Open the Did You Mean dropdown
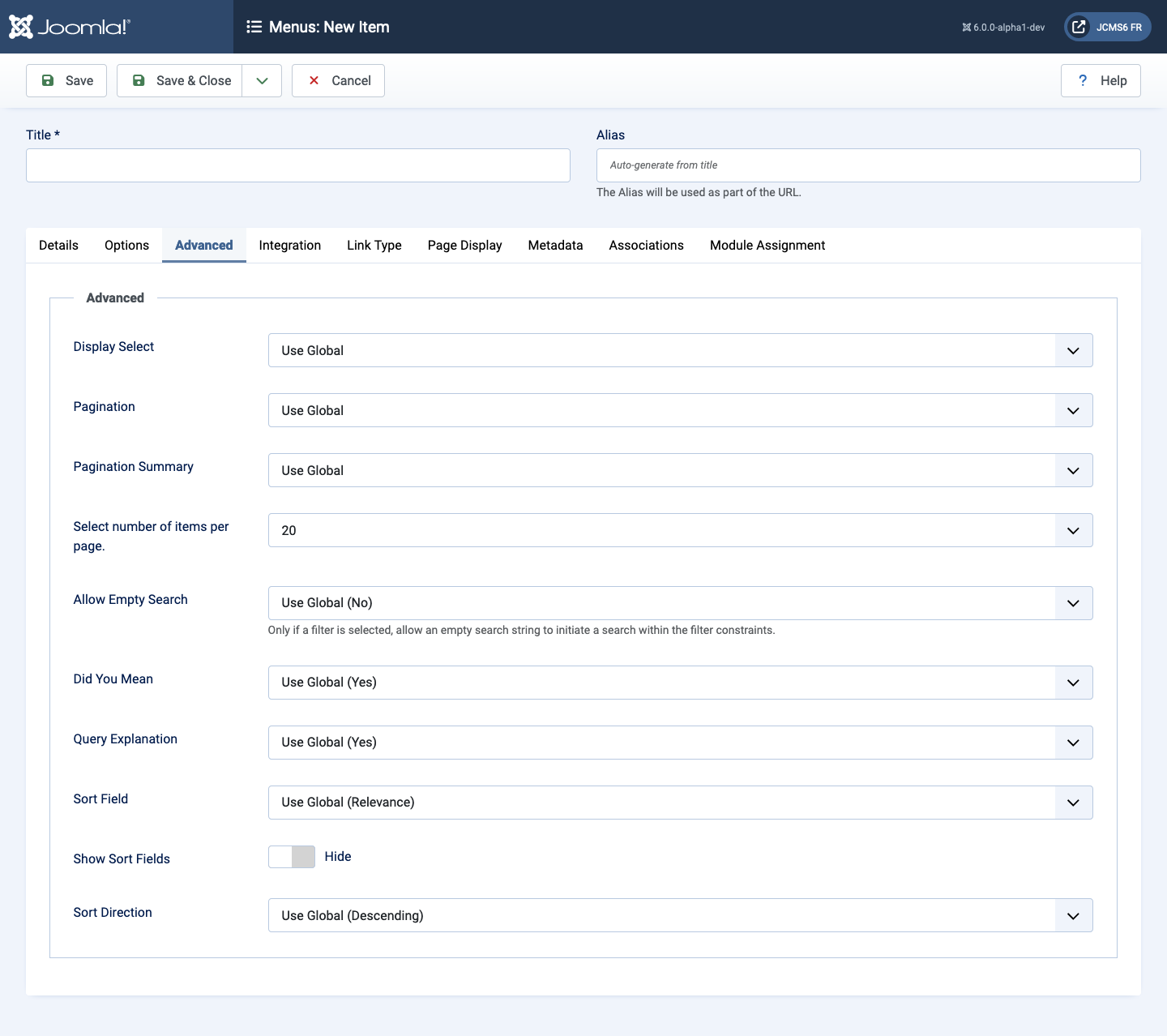The height and width of the screenshot is (1036, 1167). pyautogui.click(x=681, y=683)
